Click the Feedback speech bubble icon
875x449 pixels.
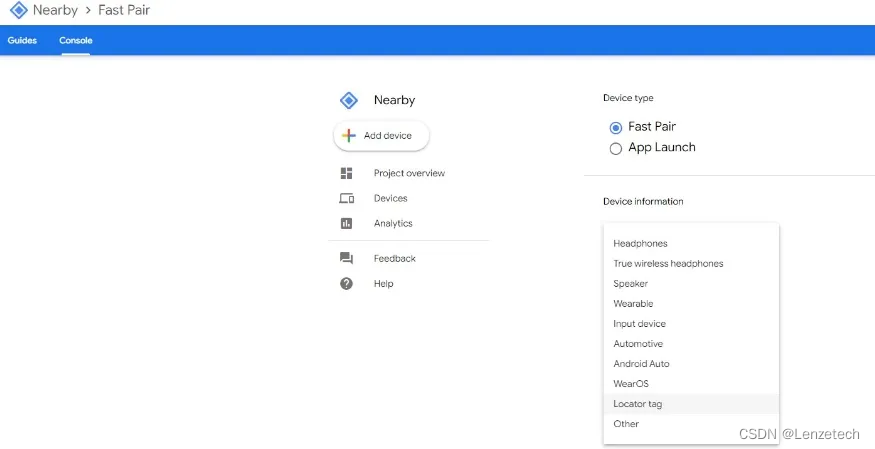[x=347, y=258]
